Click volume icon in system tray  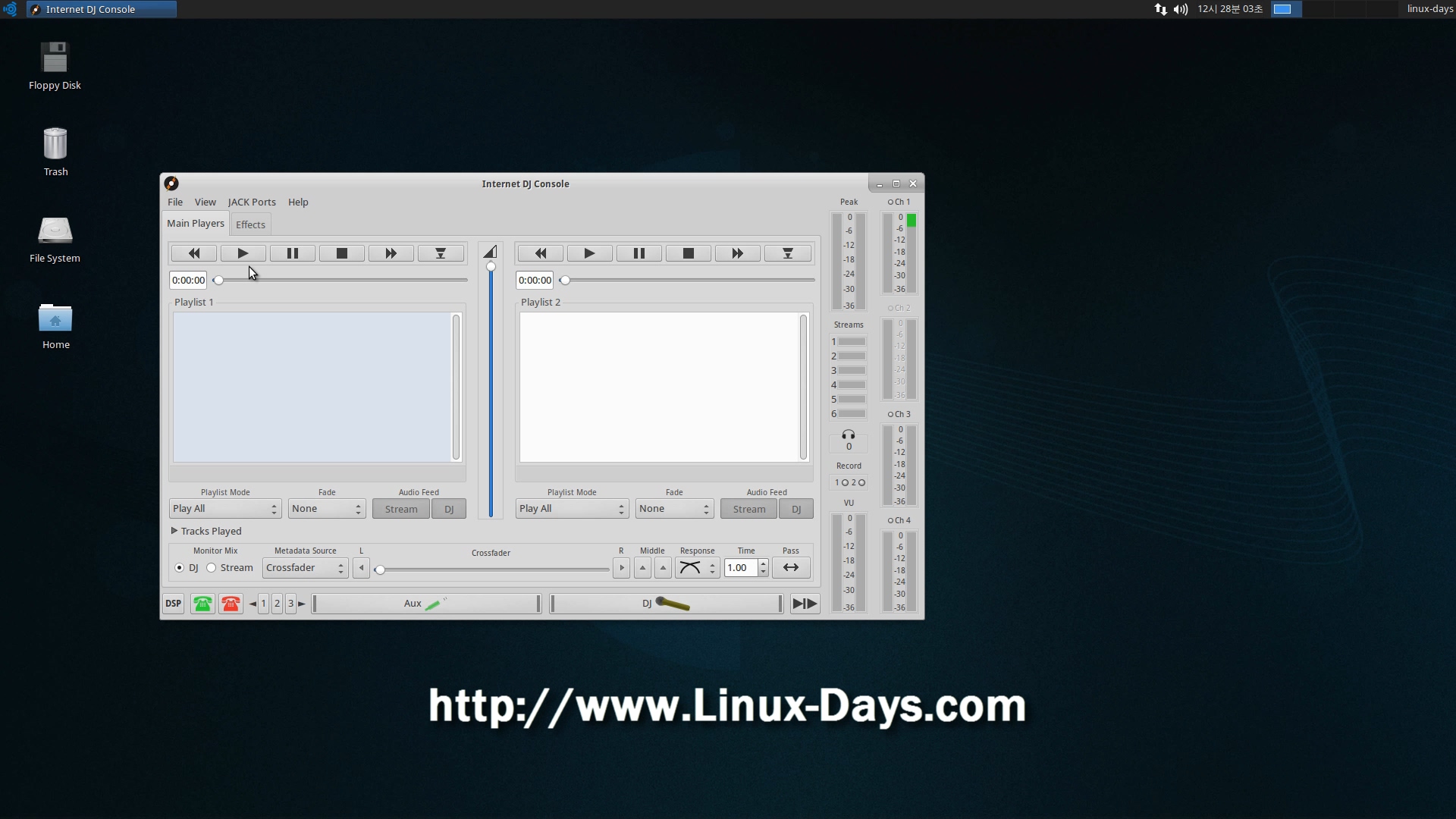tap(1181, 9)
